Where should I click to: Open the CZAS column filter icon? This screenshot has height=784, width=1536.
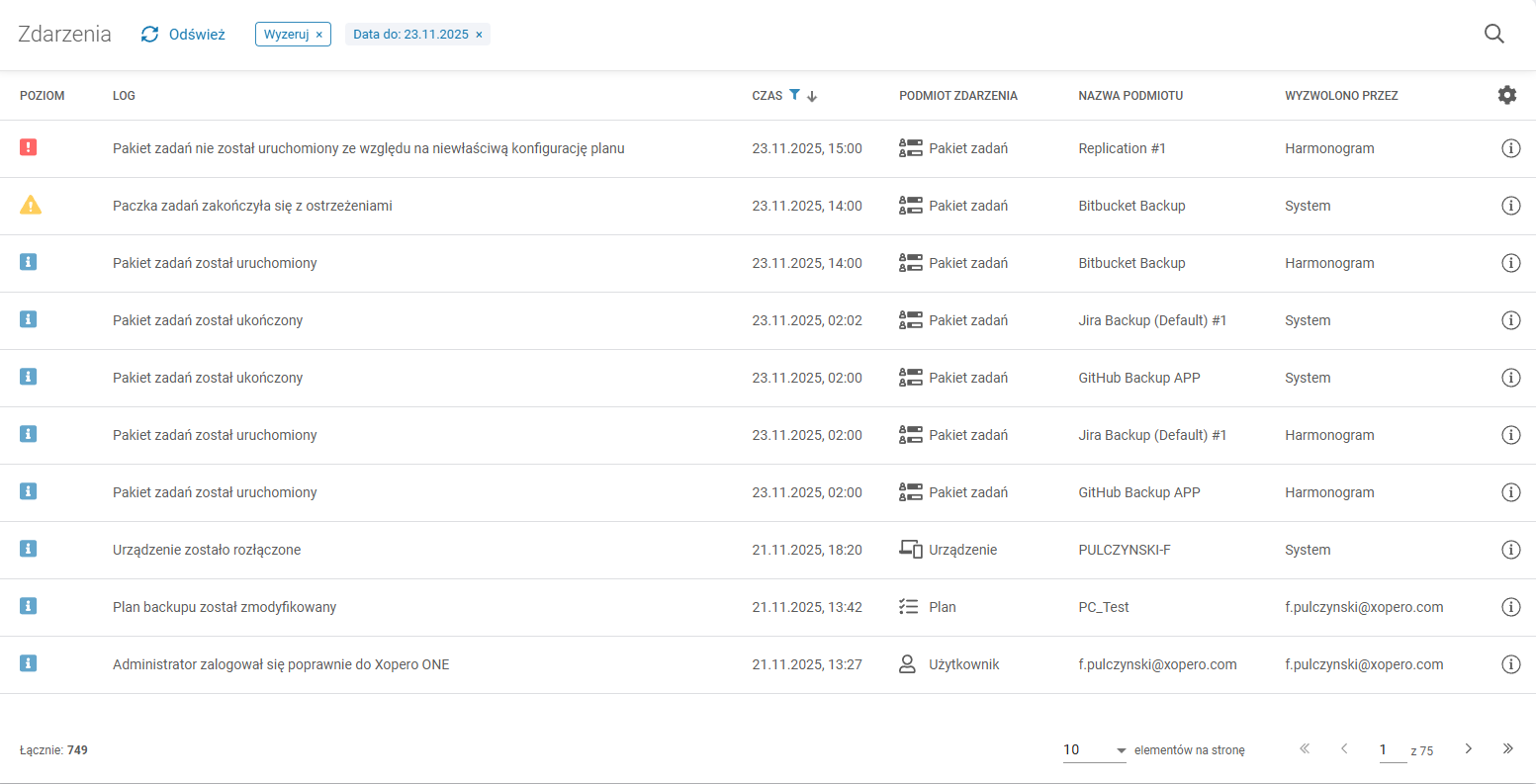(794, 95)
